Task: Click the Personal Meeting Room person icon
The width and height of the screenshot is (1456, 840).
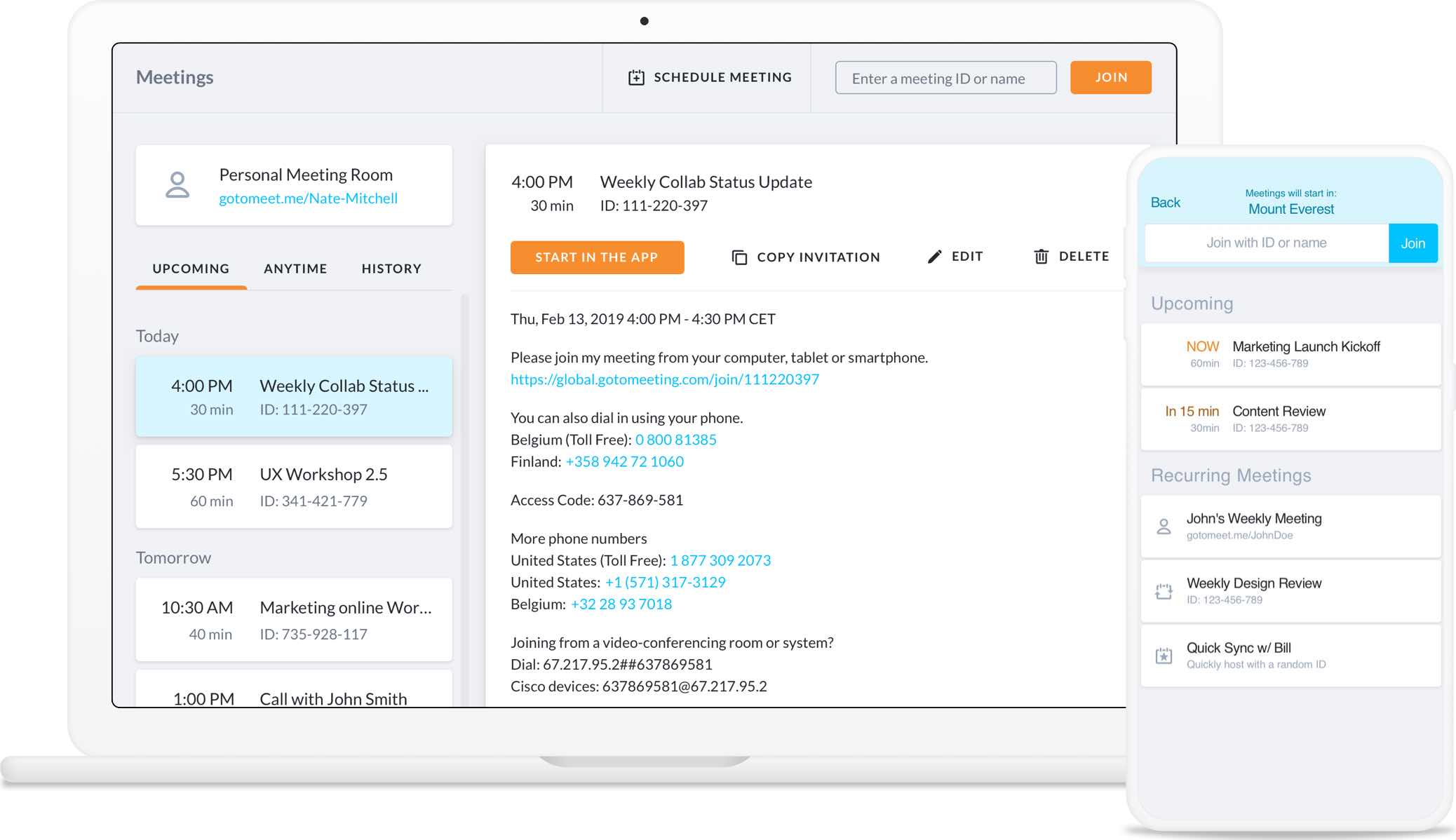Action: pos(177,185)
